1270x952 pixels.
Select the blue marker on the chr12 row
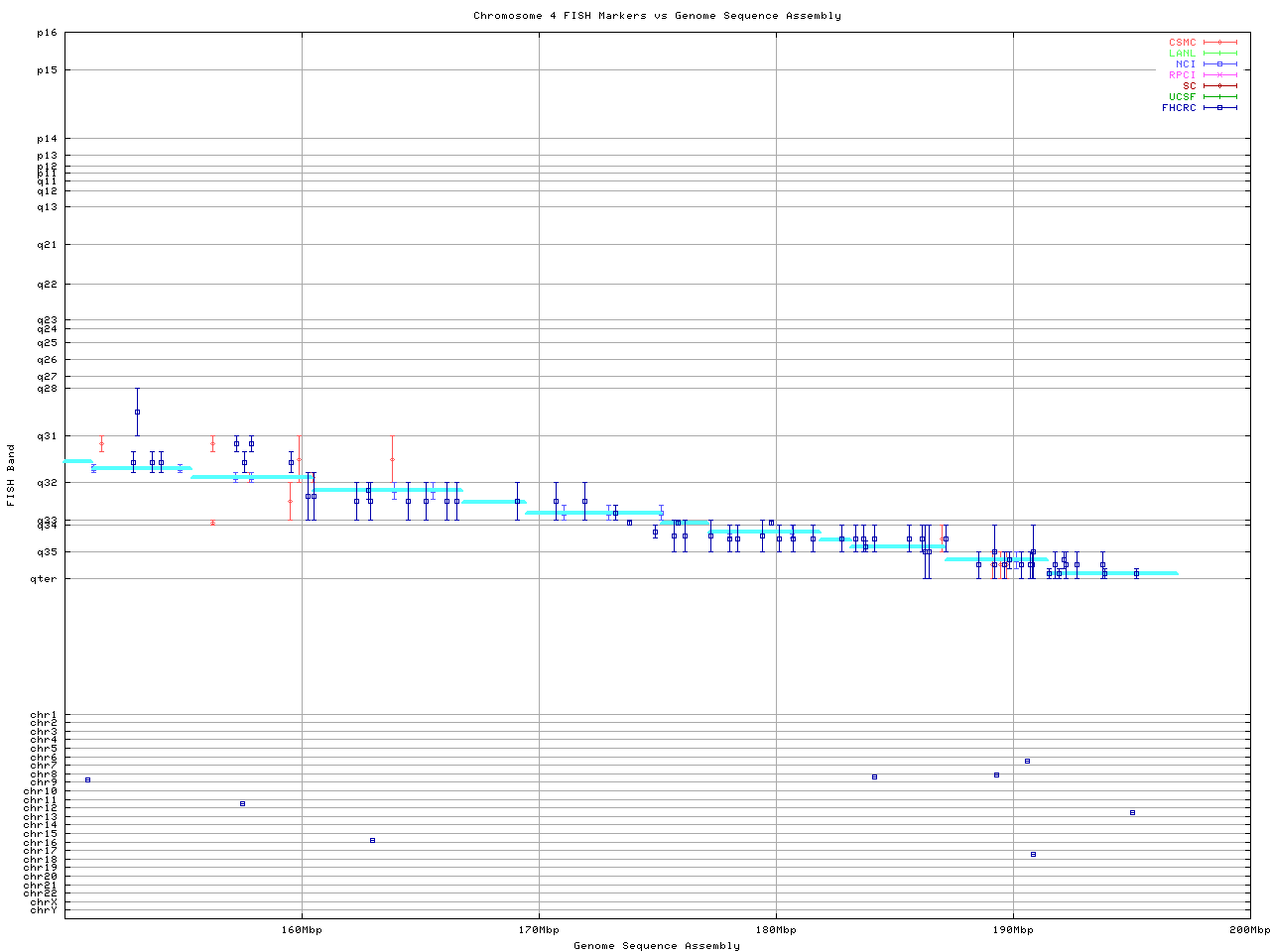point(242,803)
